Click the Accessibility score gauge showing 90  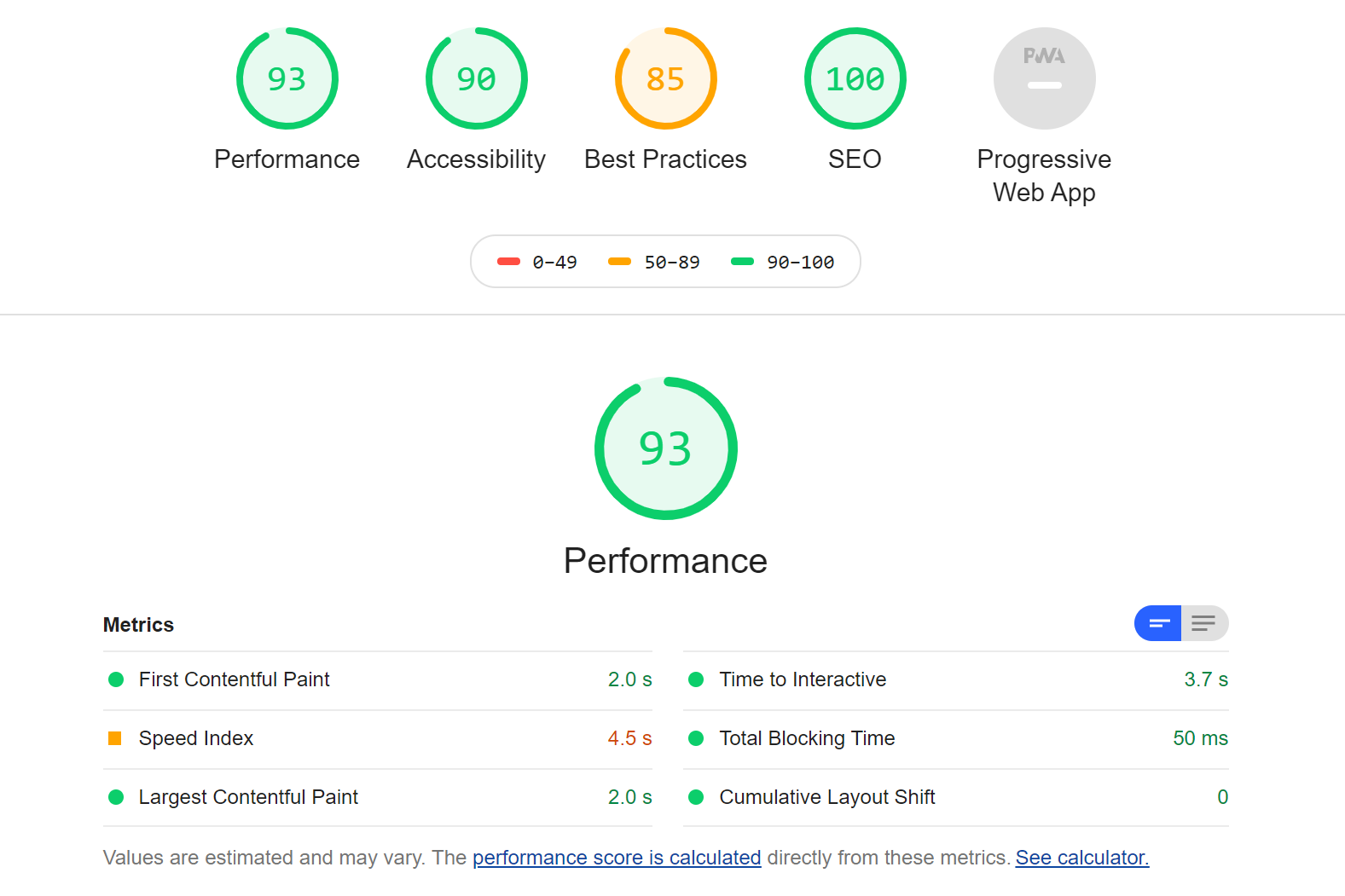tap(476, 78)
